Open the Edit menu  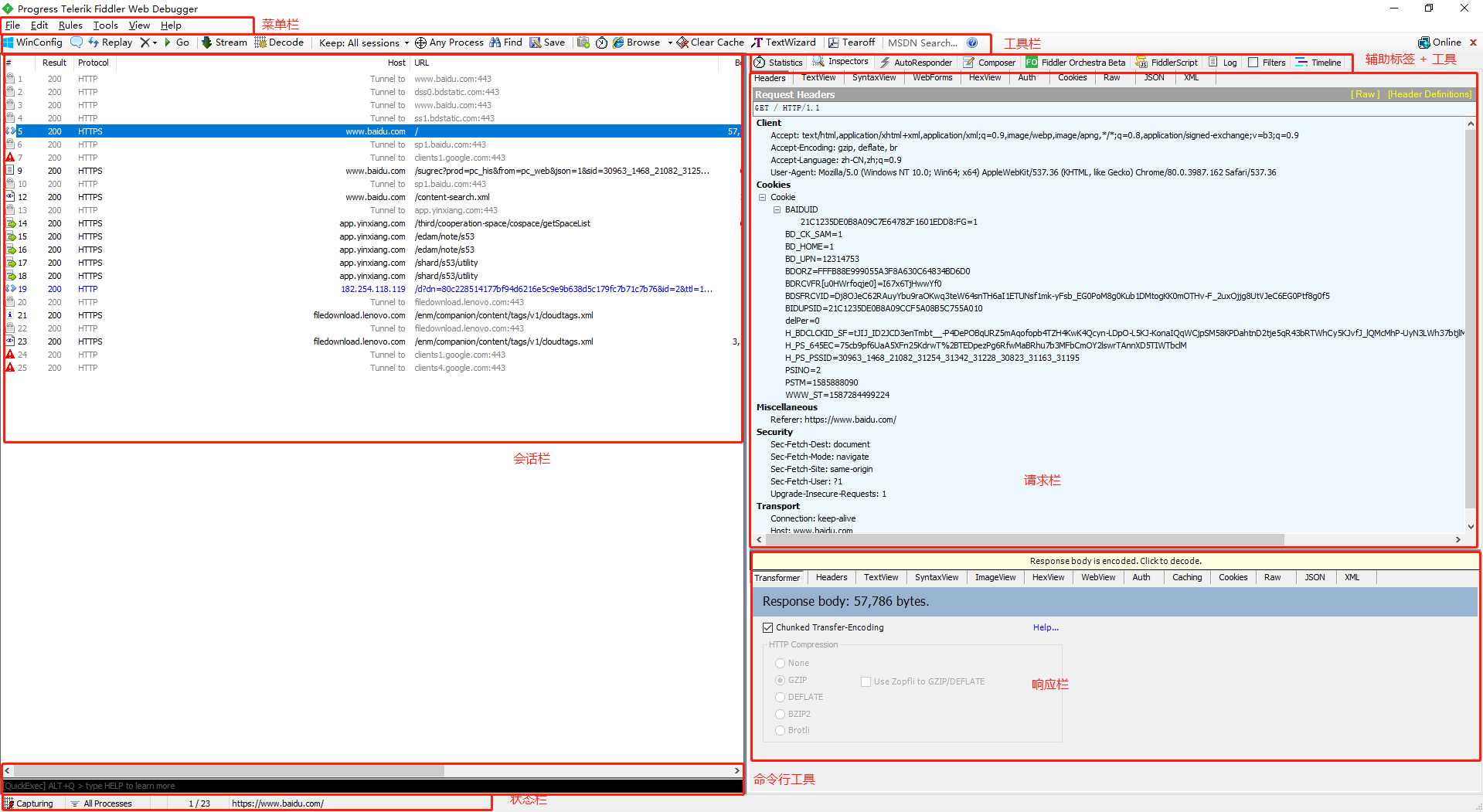[39, 25]
